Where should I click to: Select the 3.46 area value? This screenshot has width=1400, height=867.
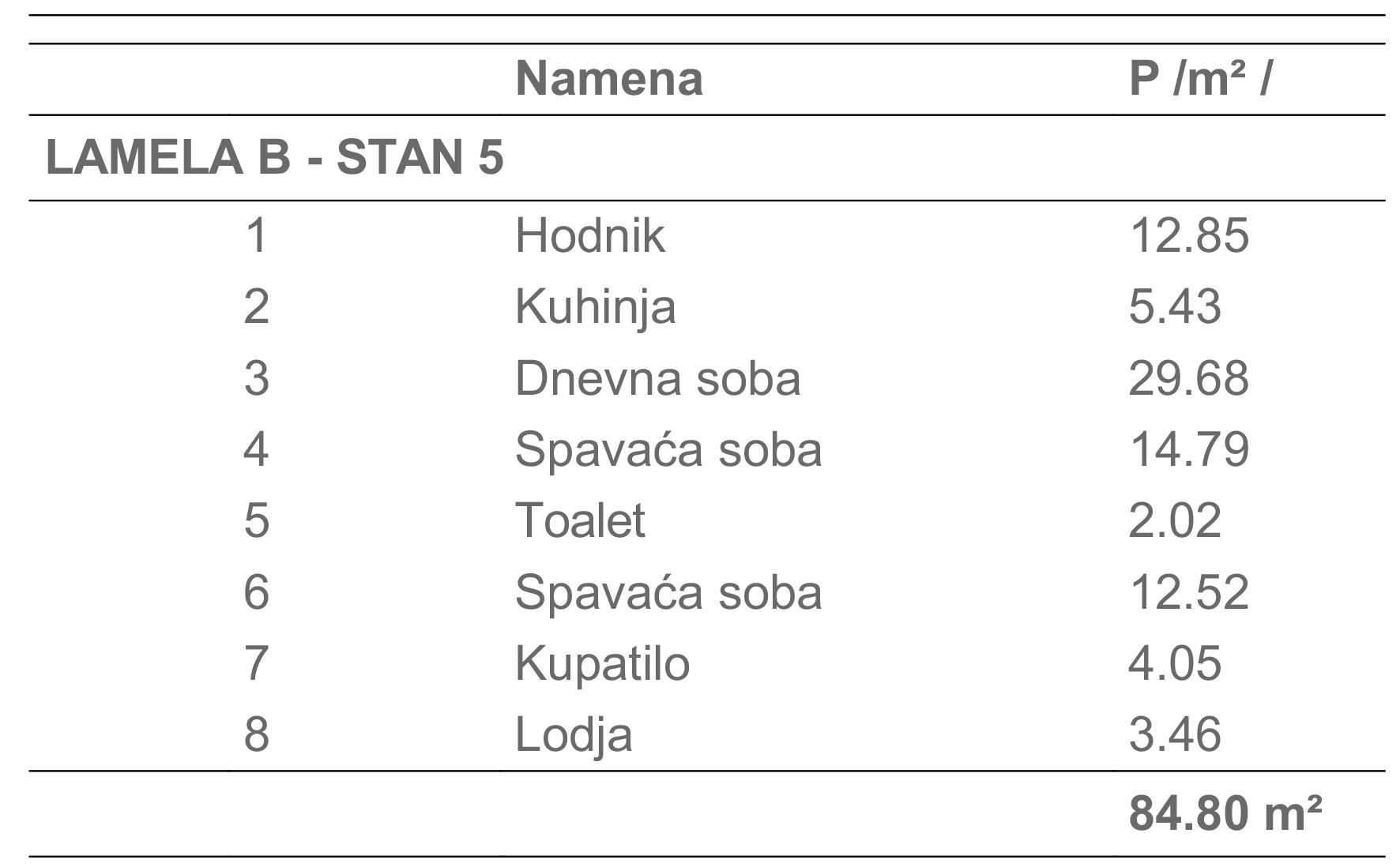(1175, 734)
